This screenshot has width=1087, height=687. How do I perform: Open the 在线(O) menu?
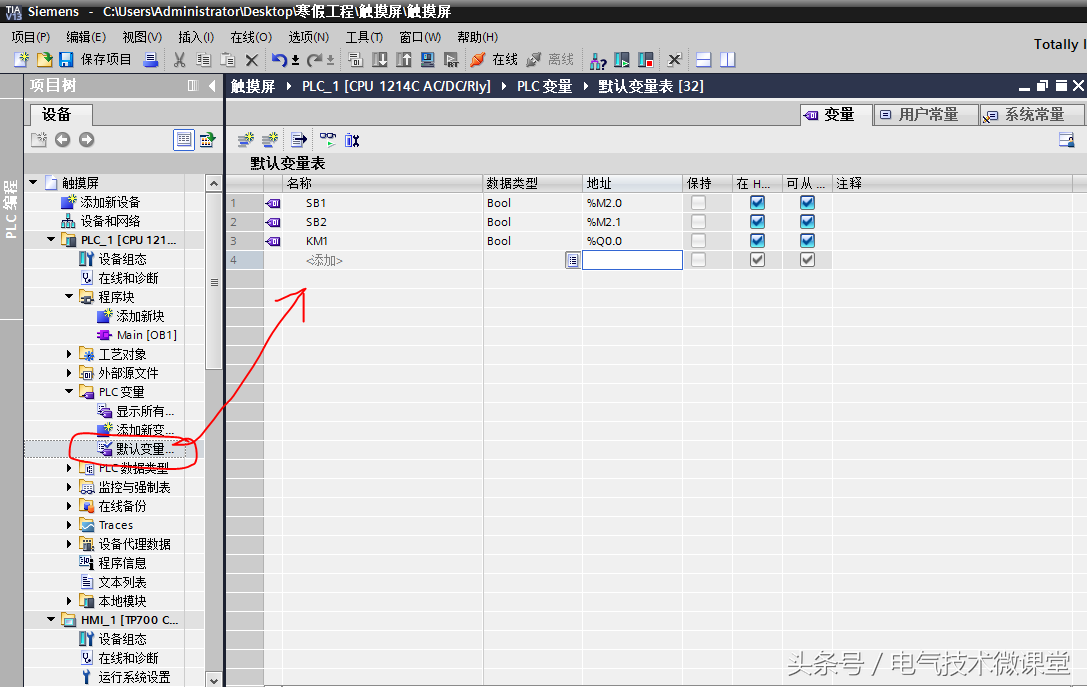point(251,37)
